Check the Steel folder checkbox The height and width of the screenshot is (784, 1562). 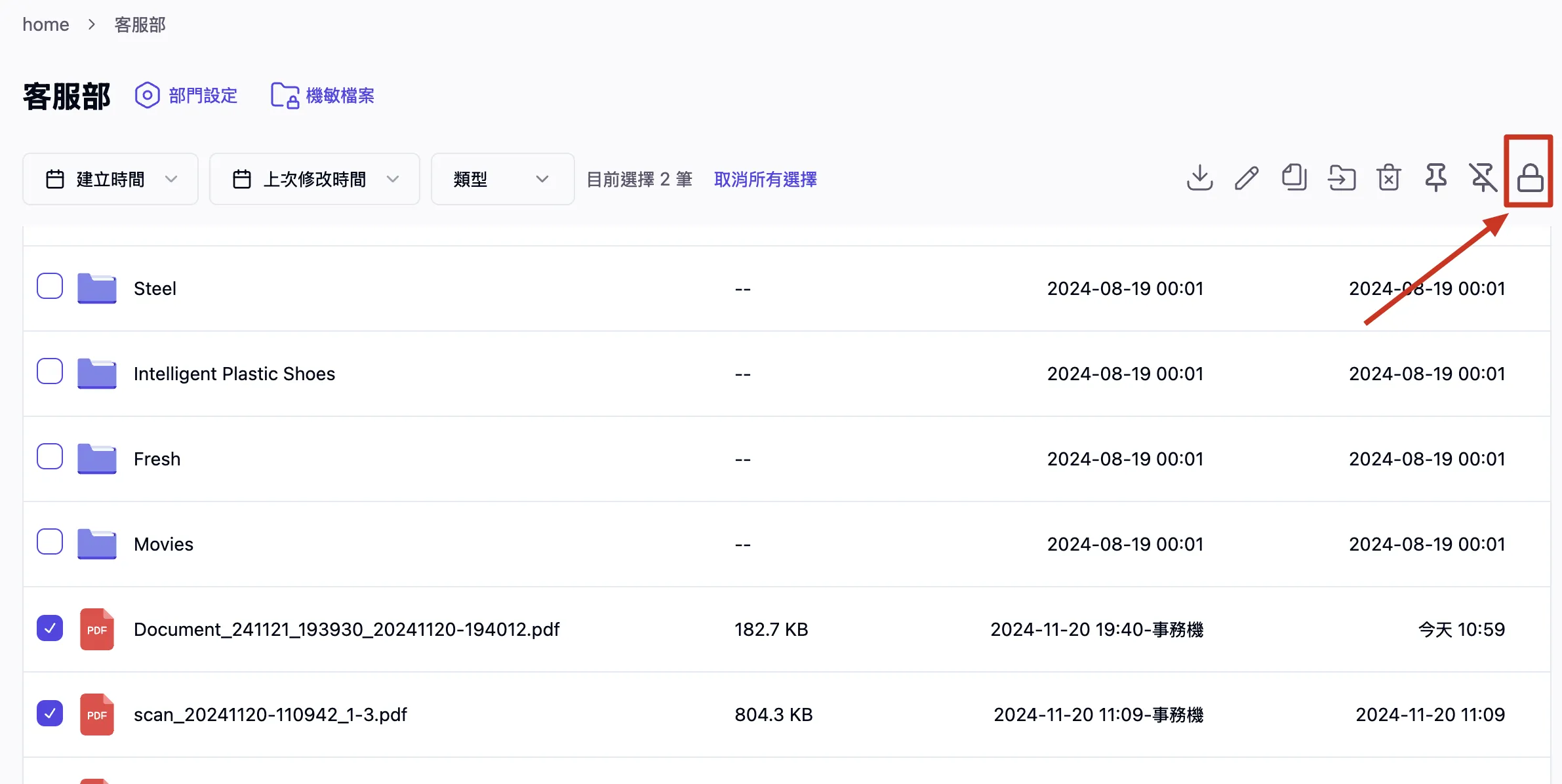click(50, 286)
